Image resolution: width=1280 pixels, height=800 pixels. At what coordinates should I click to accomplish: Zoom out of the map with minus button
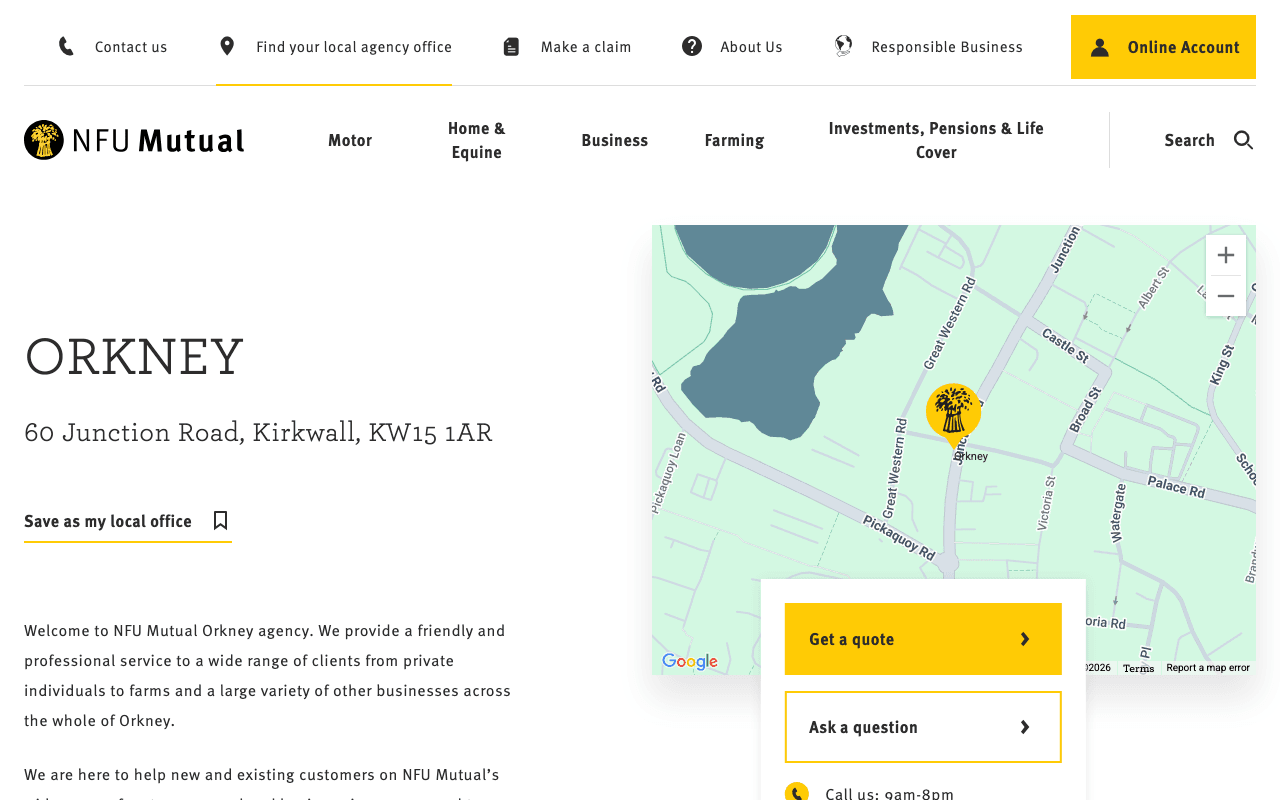pos(1226,296)
